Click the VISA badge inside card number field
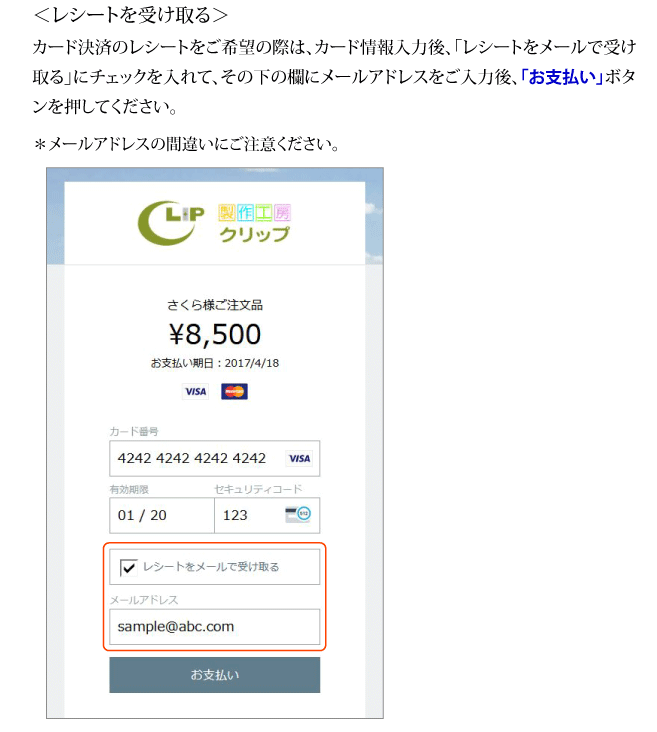657x732 pixels. pyautogui.click(x=299, y=458)
